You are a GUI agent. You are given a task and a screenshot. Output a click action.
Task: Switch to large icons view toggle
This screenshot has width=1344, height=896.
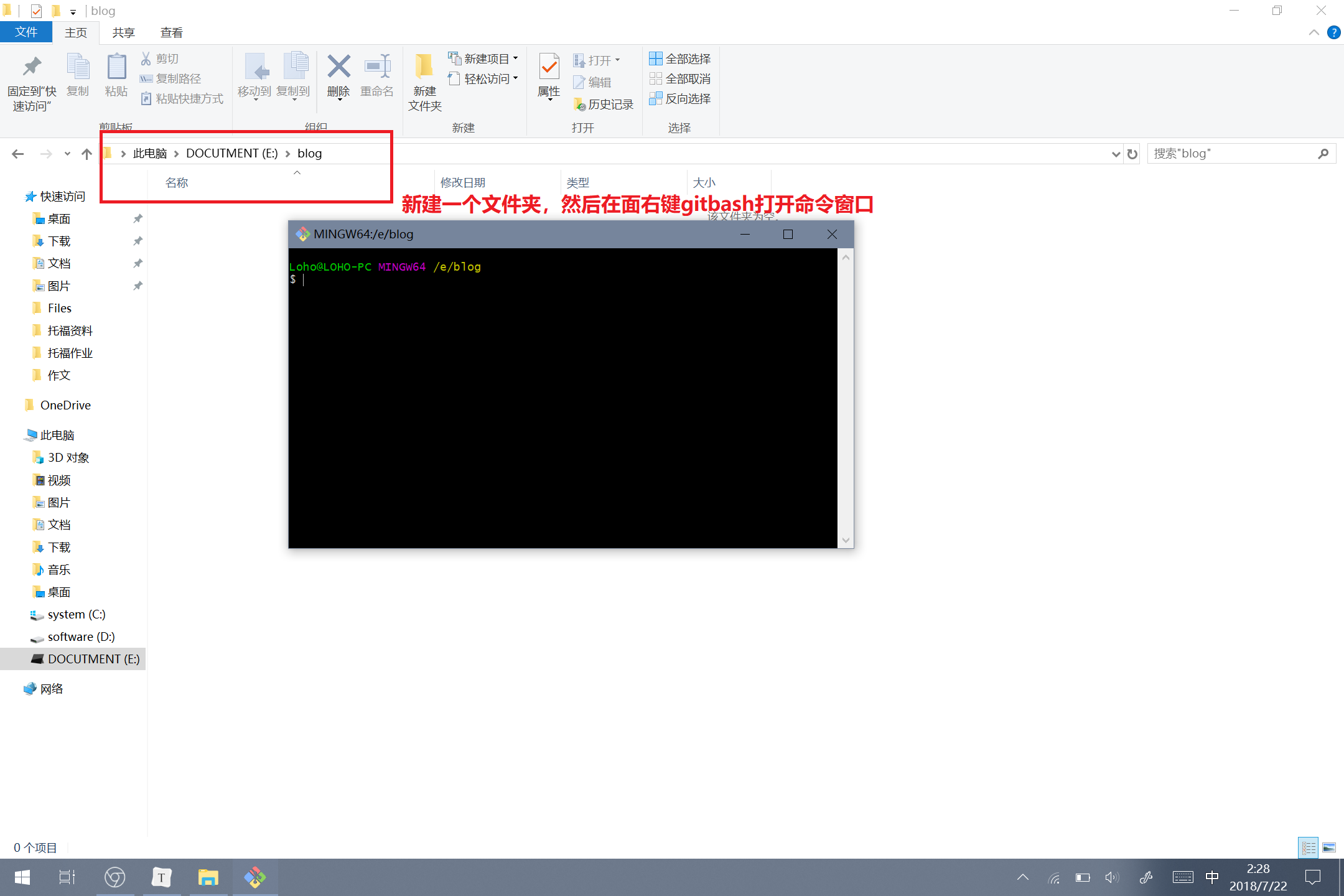click(1329, 847)
